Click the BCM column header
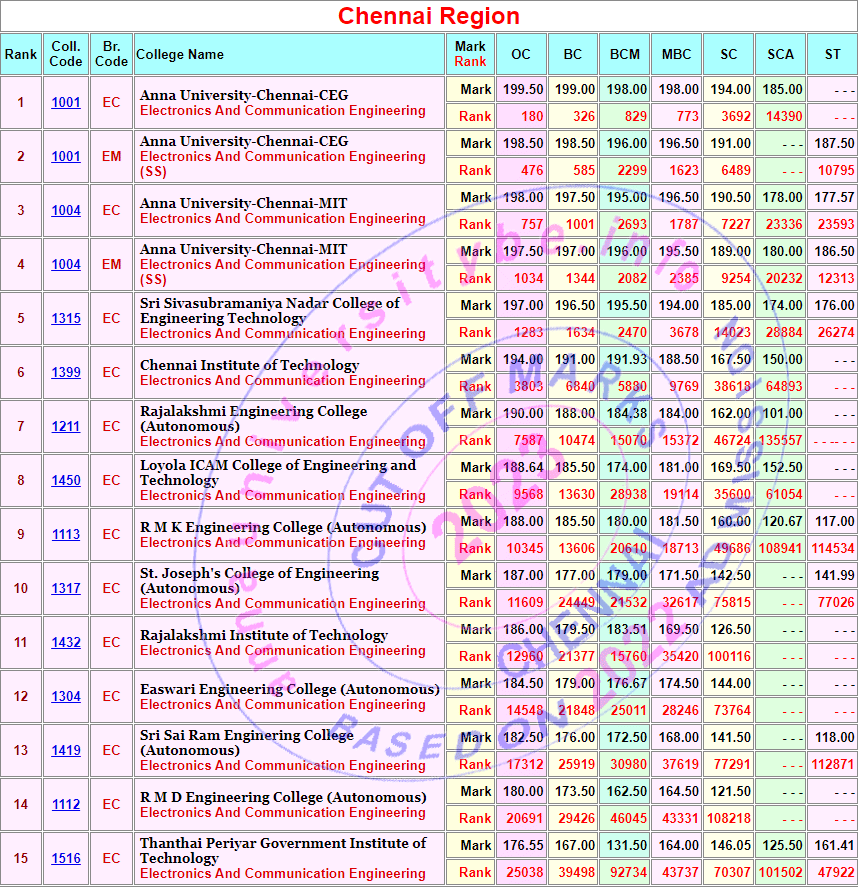Screen dimensions: 858x887 coord(624,54)
